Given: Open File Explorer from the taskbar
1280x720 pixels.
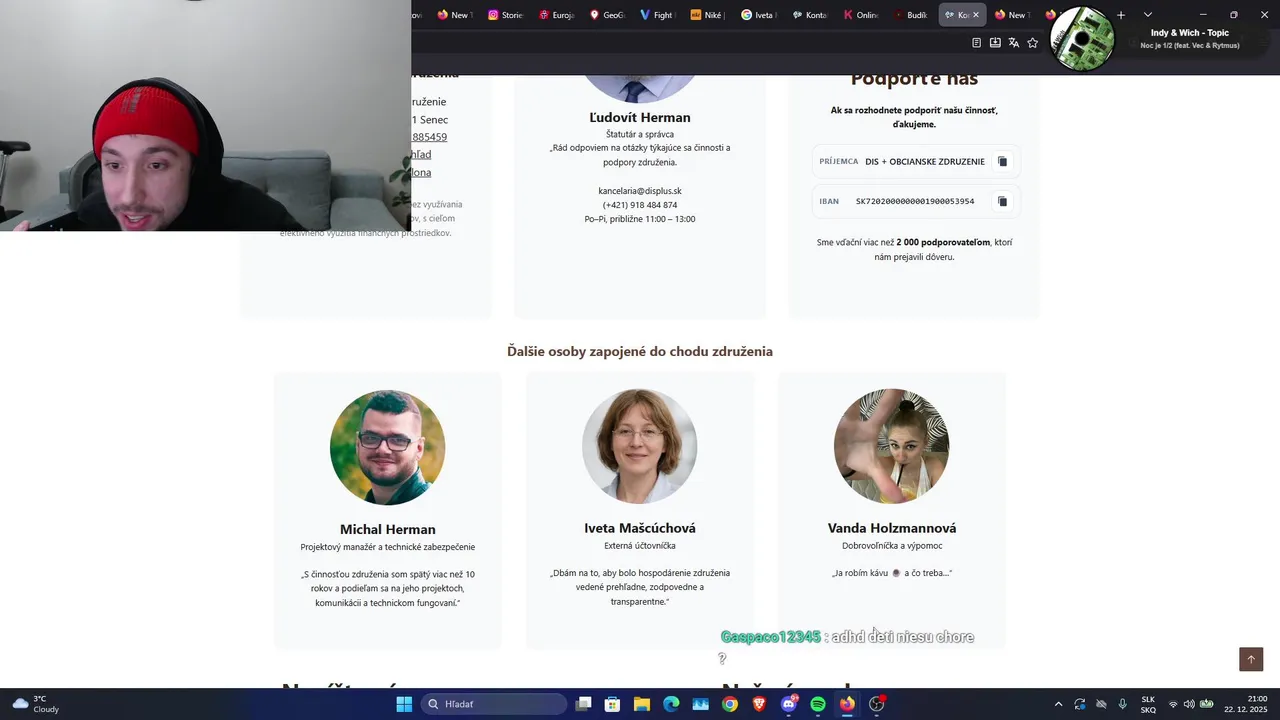Looking at the screenshot, I should point(642,704).
